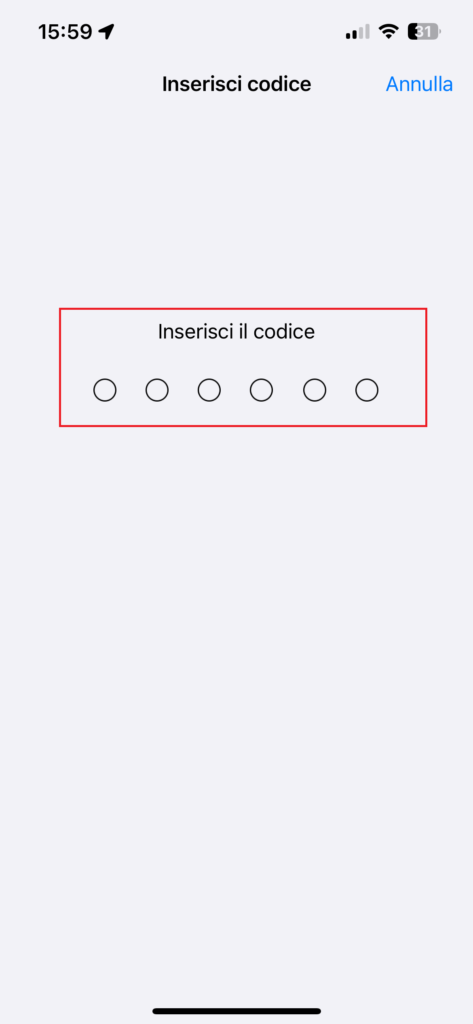Select the fourth passcode digit circle
The width and height of the screenshot is (473, 1024).
point(261,391)
